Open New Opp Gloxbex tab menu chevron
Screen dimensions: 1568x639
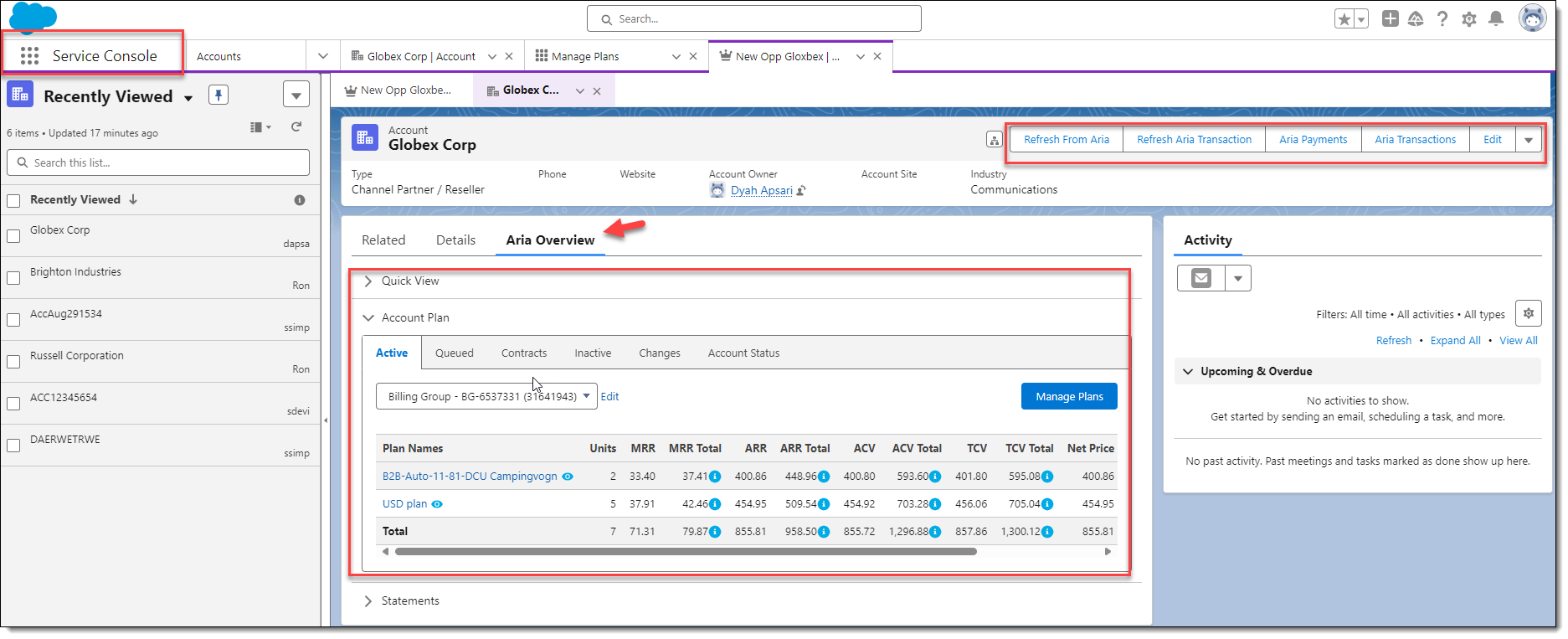(x=861, y=56)
